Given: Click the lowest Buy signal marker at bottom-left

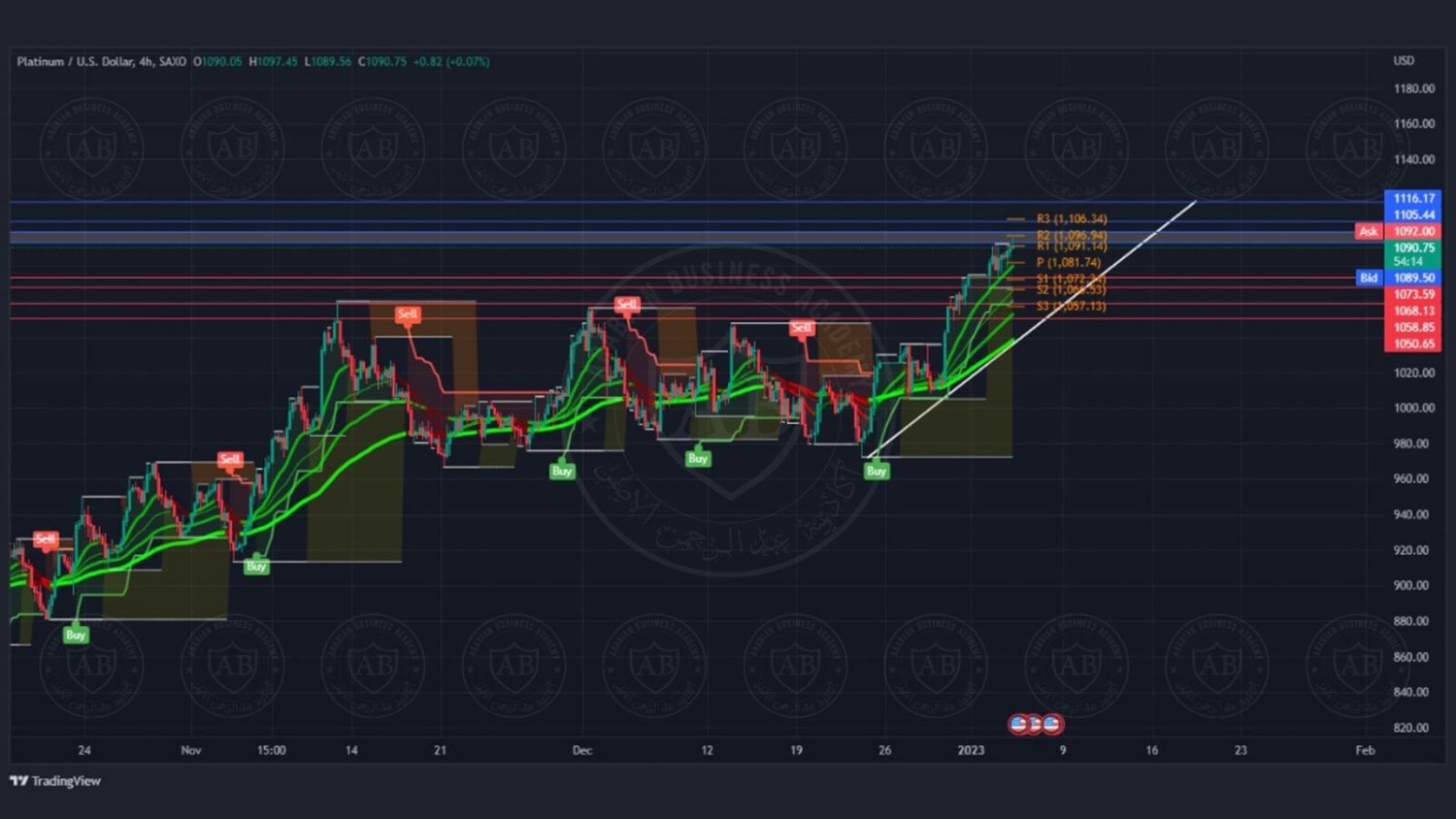Looking at the screenshot, I should [76, 636].
